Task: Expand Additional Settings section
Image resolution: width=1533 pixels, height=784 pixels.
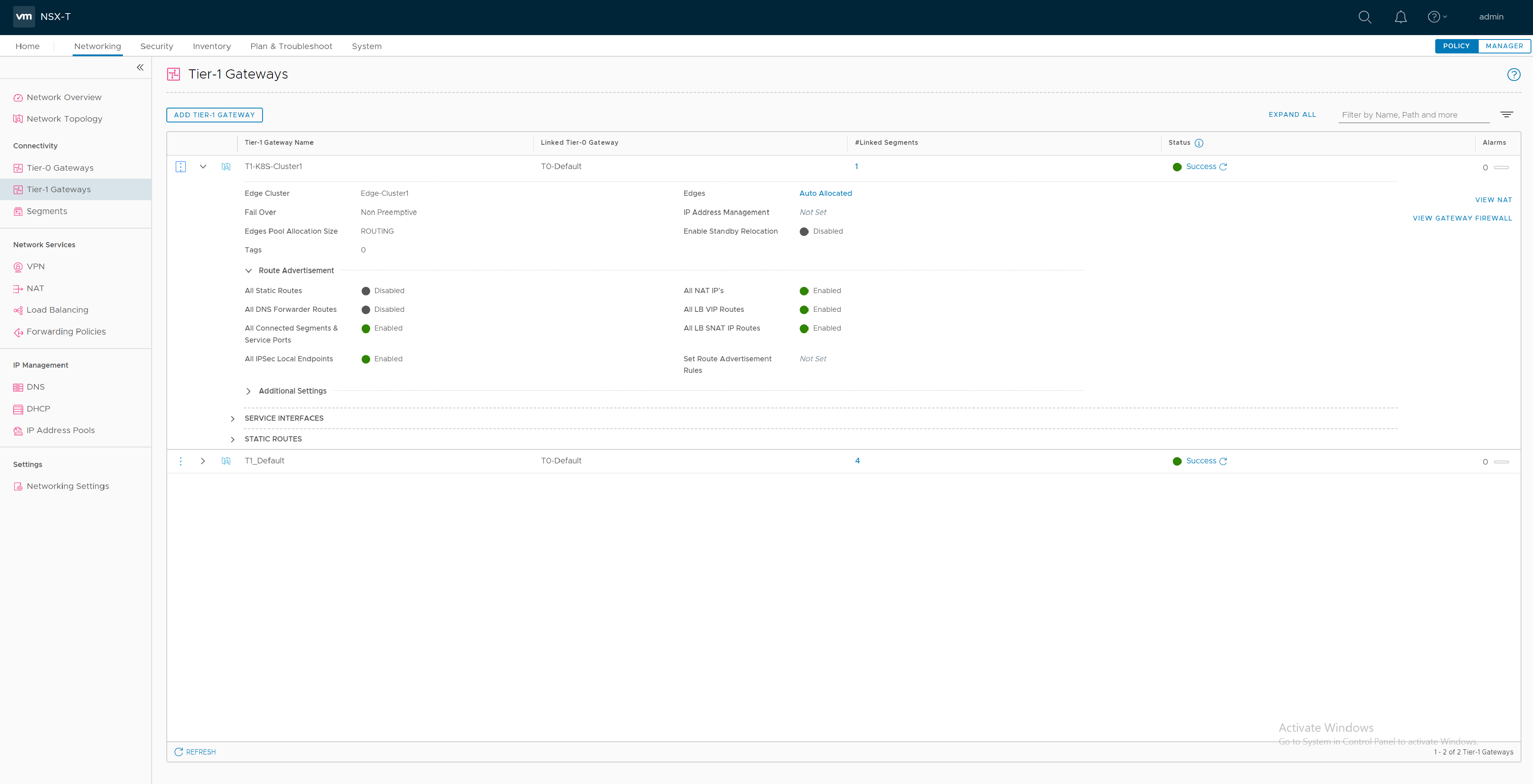Action: [248, 392]
